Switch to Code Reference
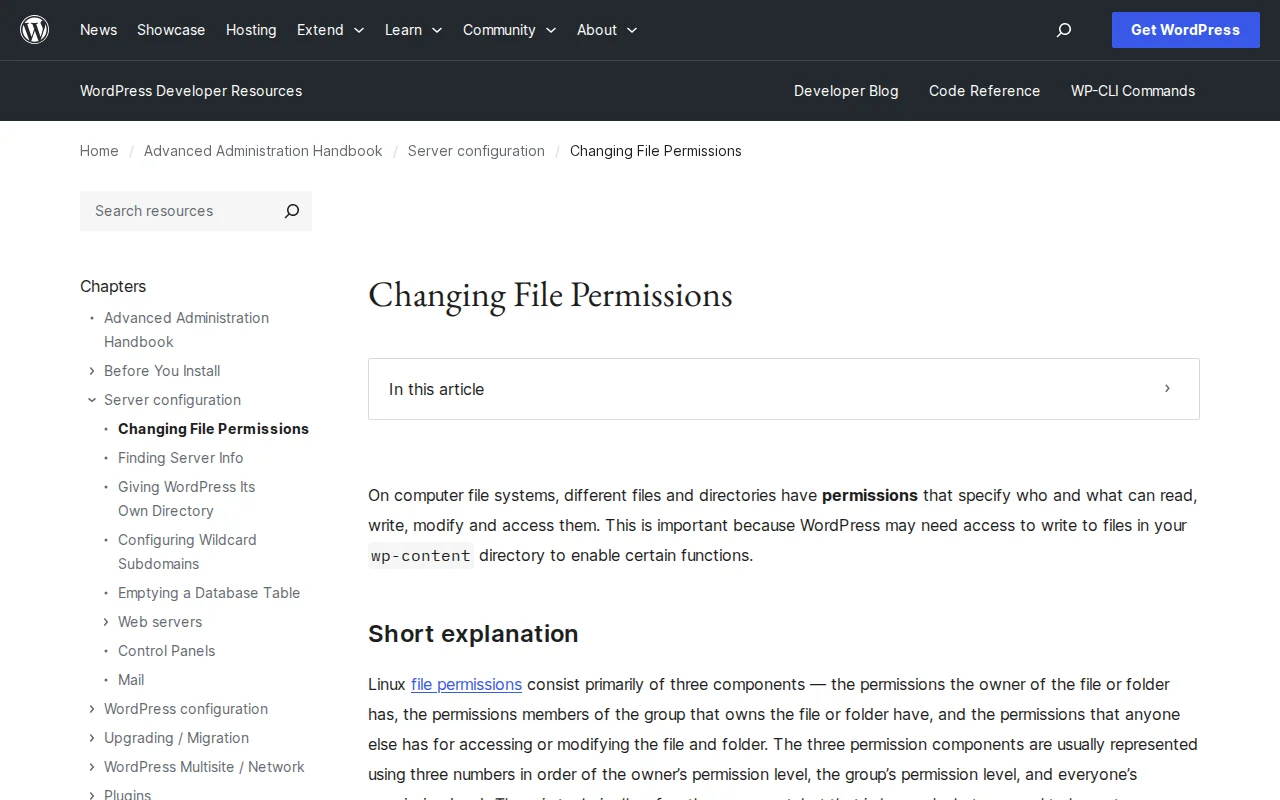The image size is (1280, 800). pyautogui.click(x=984, y=91)
